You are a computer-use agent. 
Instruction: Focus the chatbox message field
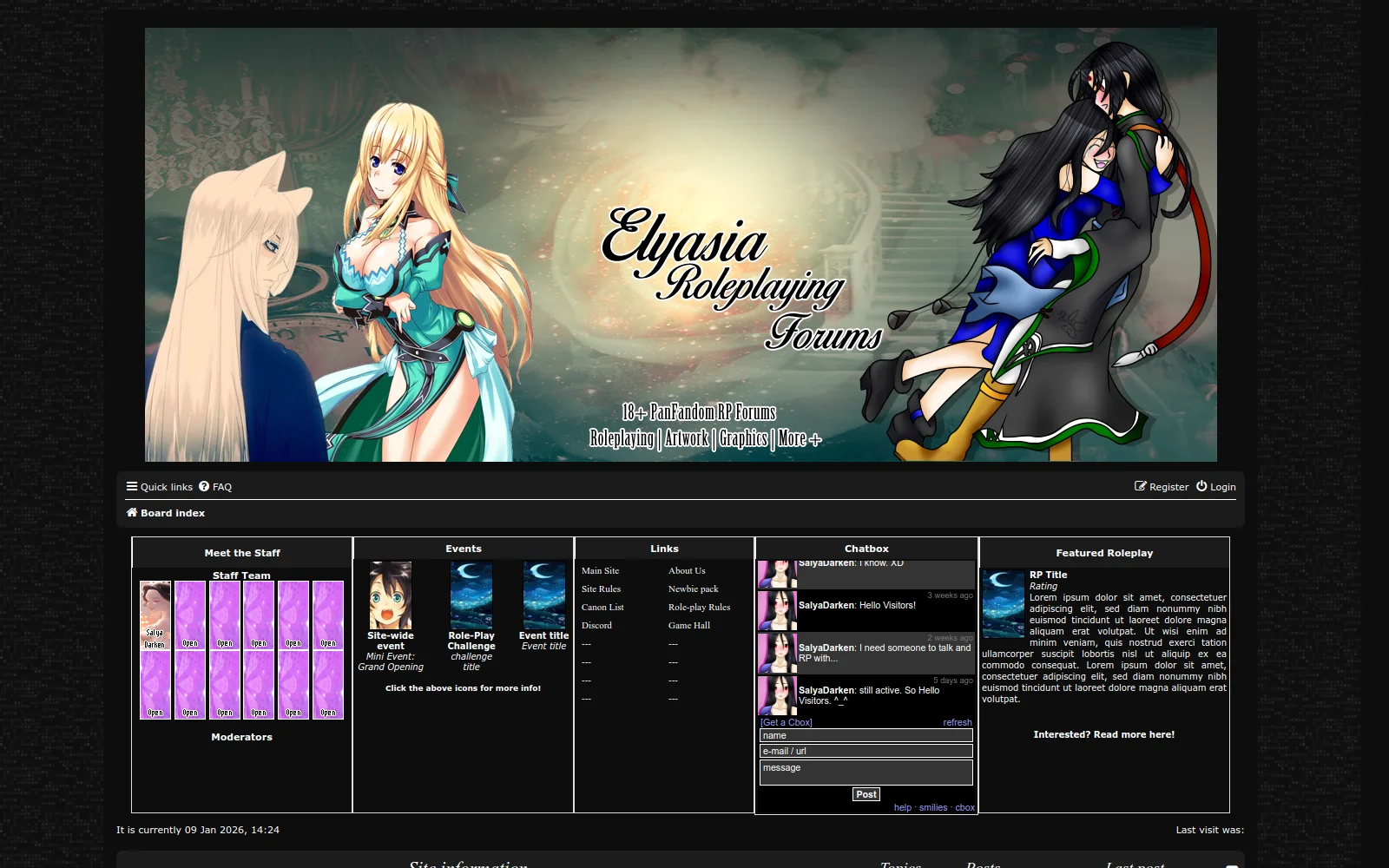pos(866,773)
